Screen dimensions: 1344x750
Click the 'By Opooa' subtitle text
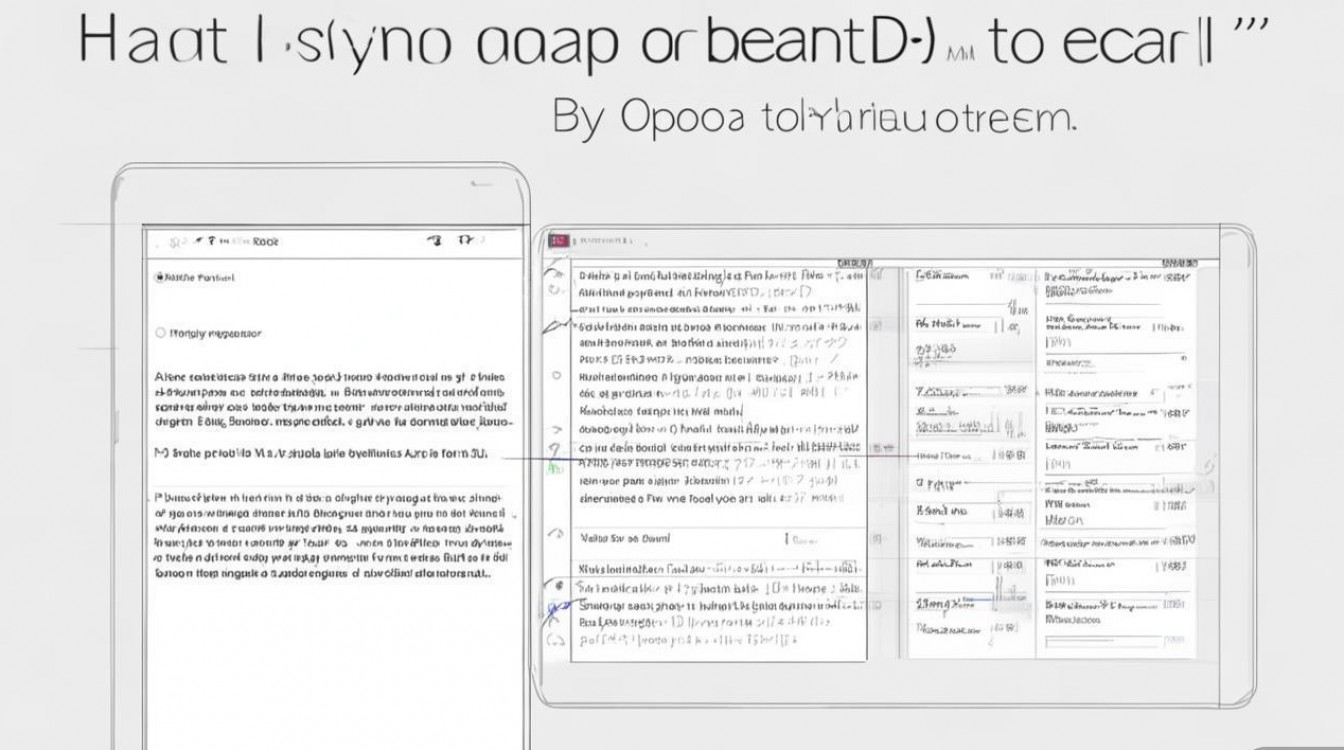point(814,119)
